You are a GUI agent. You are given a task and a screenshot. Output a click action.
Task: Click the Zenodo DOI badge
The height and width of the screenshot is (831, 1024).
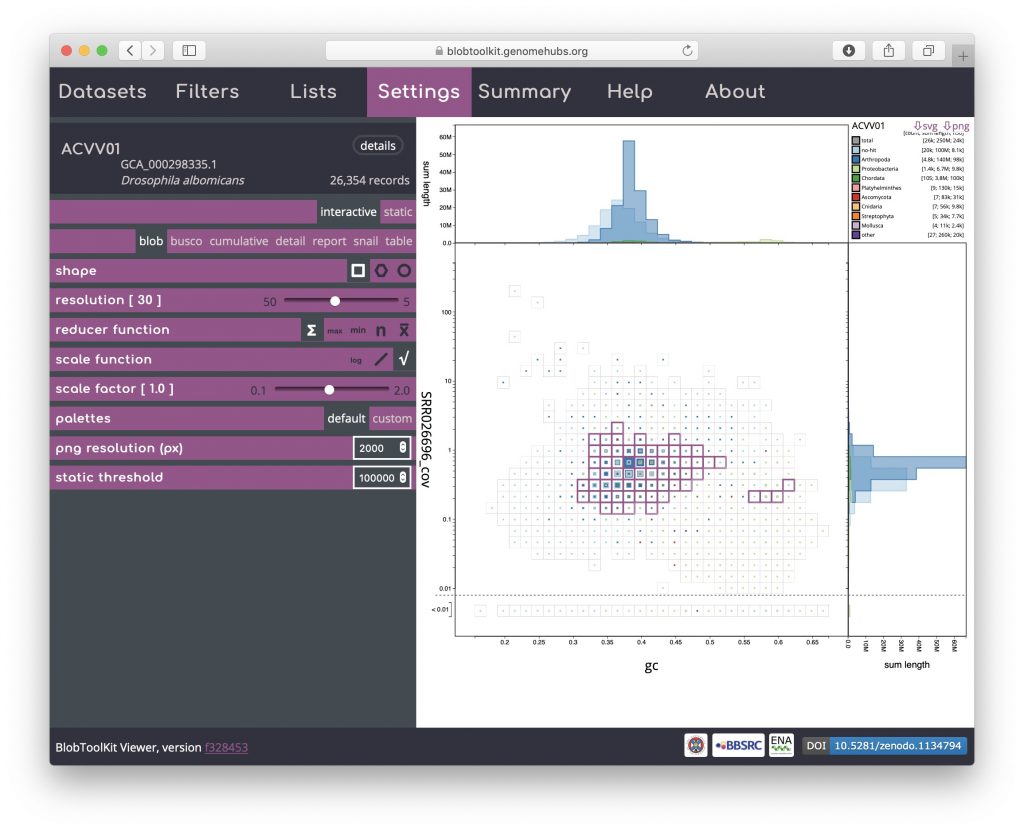coord(885,746)
